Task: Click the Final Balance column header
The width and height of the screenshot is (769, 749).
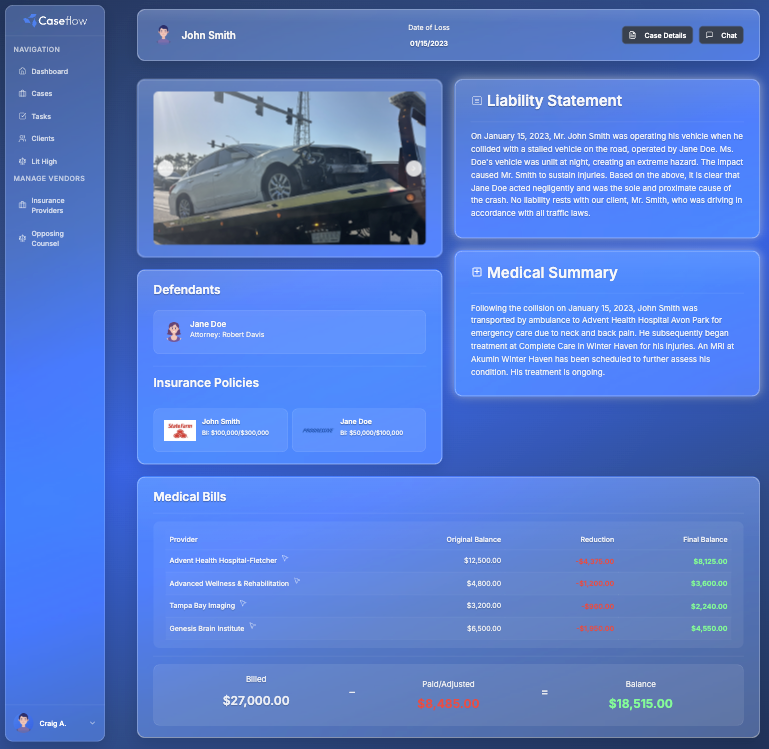Action: click(x=705, y=540)
